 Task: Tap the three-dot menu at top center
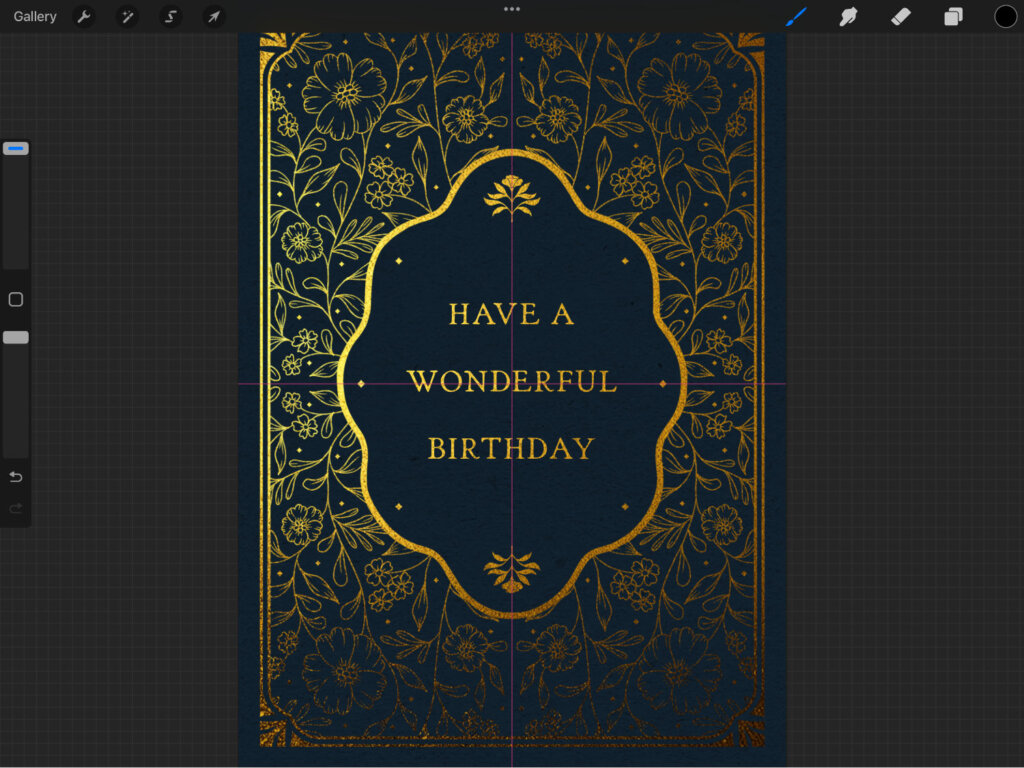[x=512, y=9]
